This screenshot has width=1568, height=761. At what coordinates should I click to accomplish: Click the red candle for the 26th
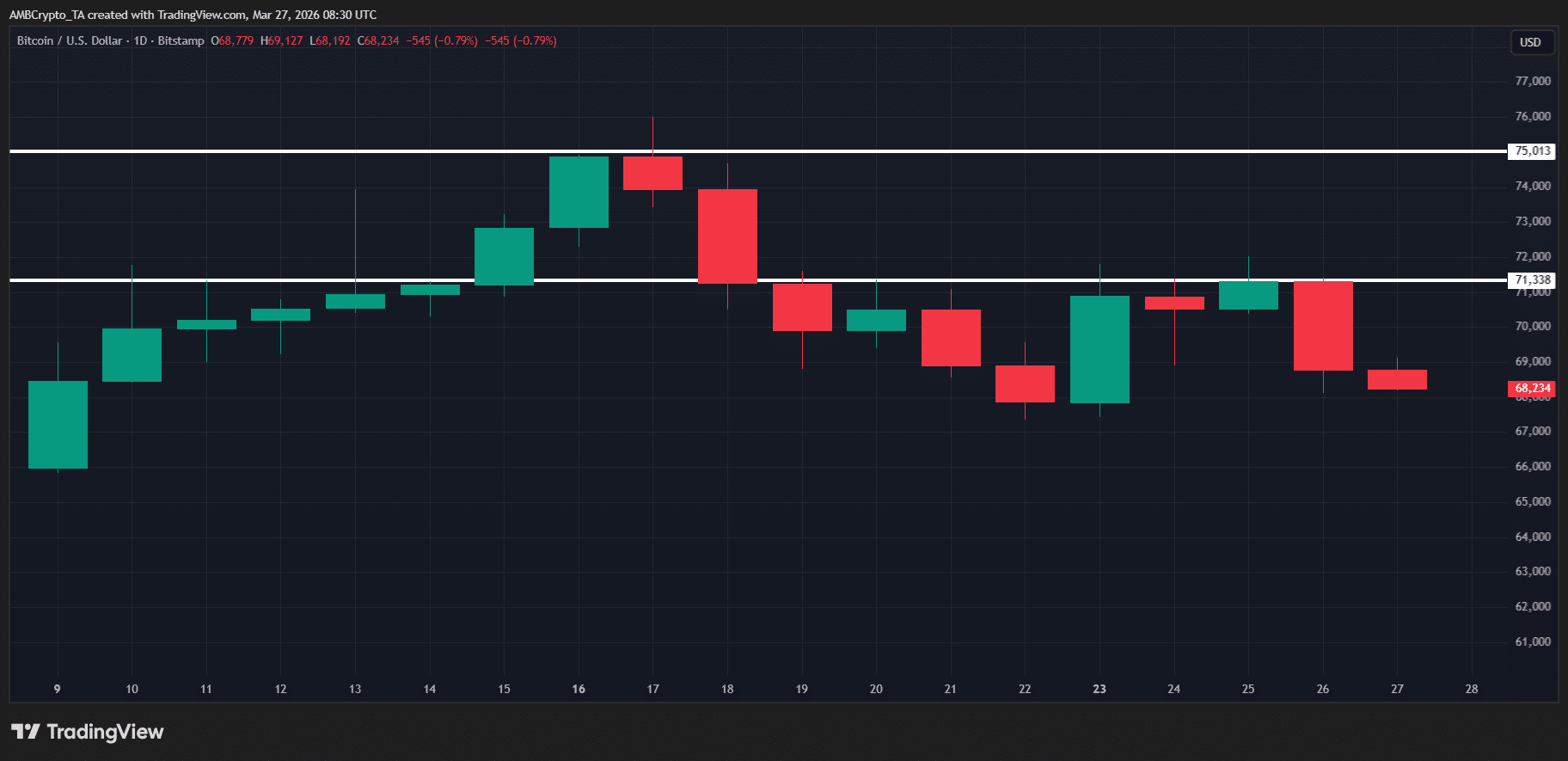(x=1323, y=325)
